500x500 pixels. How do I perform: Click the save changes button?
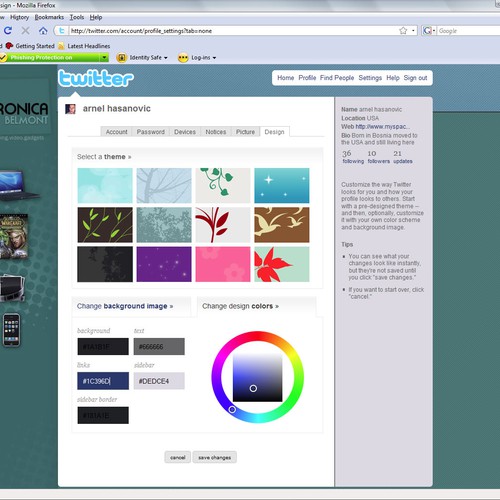coord(215,457)
